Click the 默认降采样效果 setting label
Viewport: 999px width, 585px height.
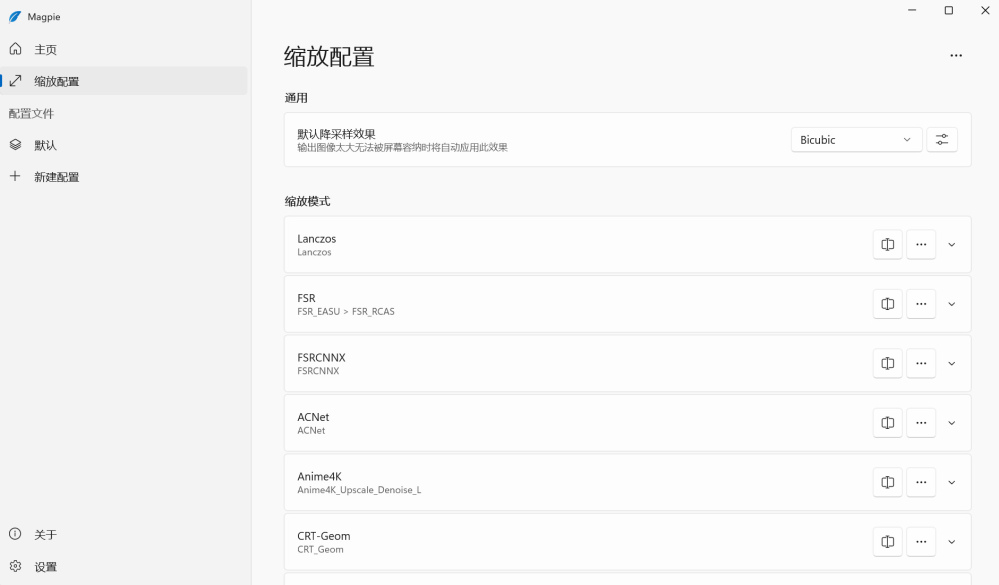[336, 134]
